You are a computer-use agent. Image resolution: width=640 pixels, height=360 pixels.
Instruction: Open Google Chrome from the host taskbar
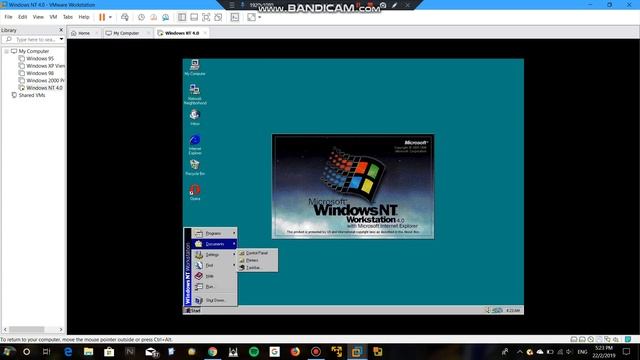coord(213,351)
